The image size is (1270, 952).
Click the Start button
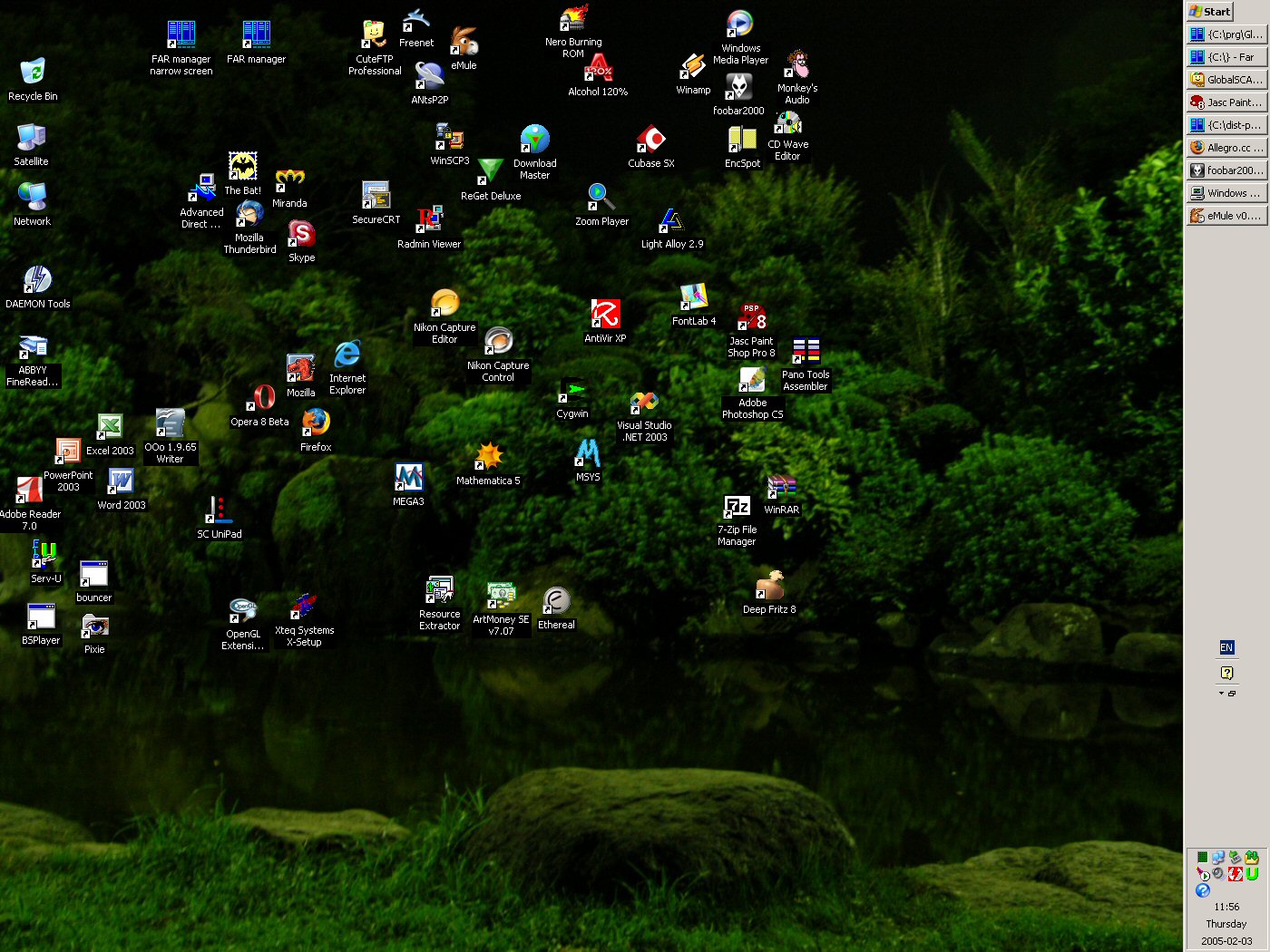click(1210, 12)
